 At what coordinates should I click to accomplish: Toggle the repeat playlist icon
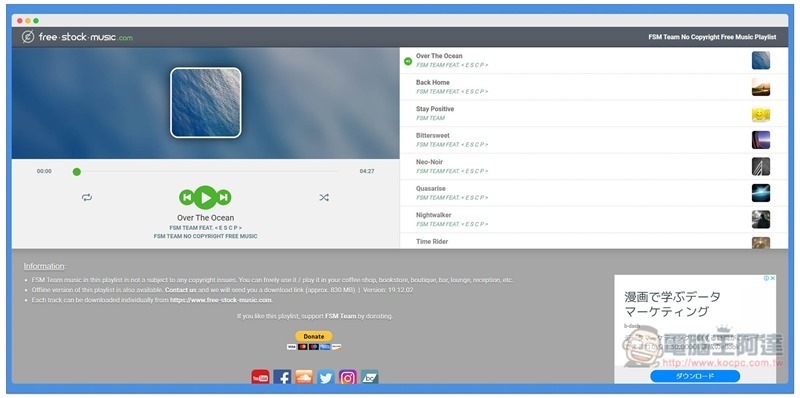pyautogui.click(x=87, y=197)
